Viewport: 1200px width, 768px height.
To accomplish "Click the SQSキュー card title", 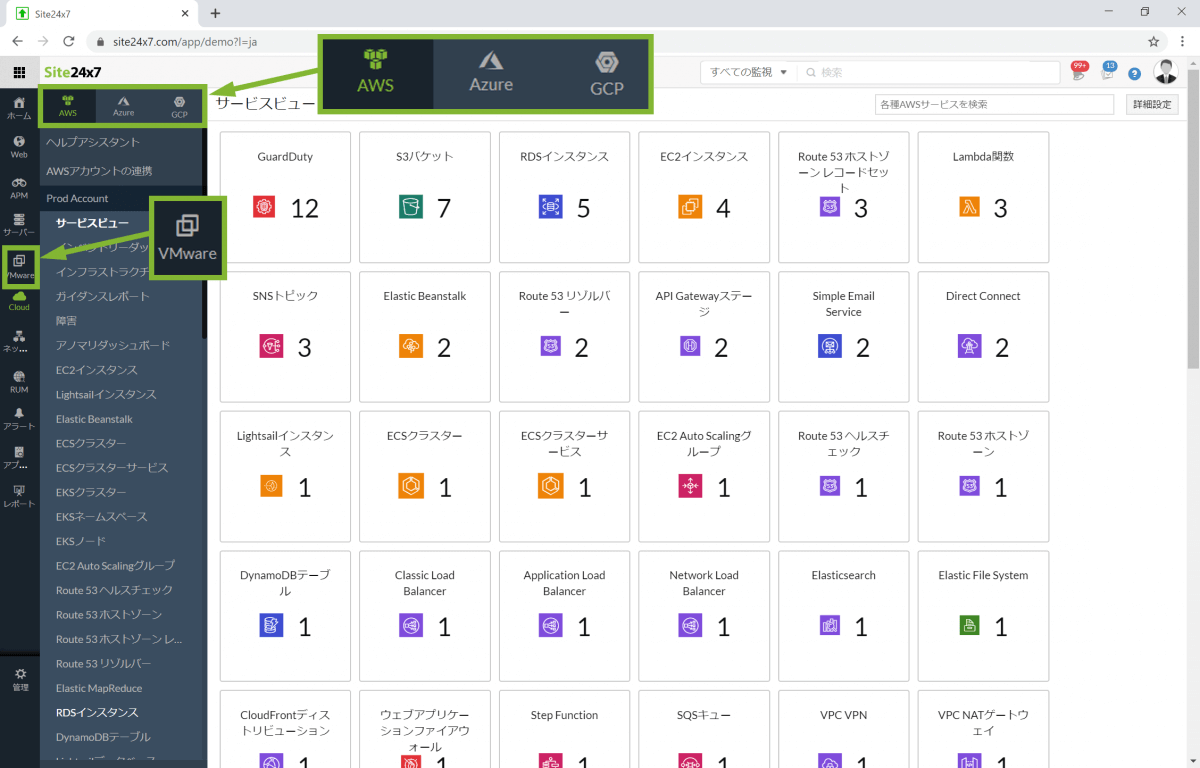I will pyautogui.click(x=704, y=715).
